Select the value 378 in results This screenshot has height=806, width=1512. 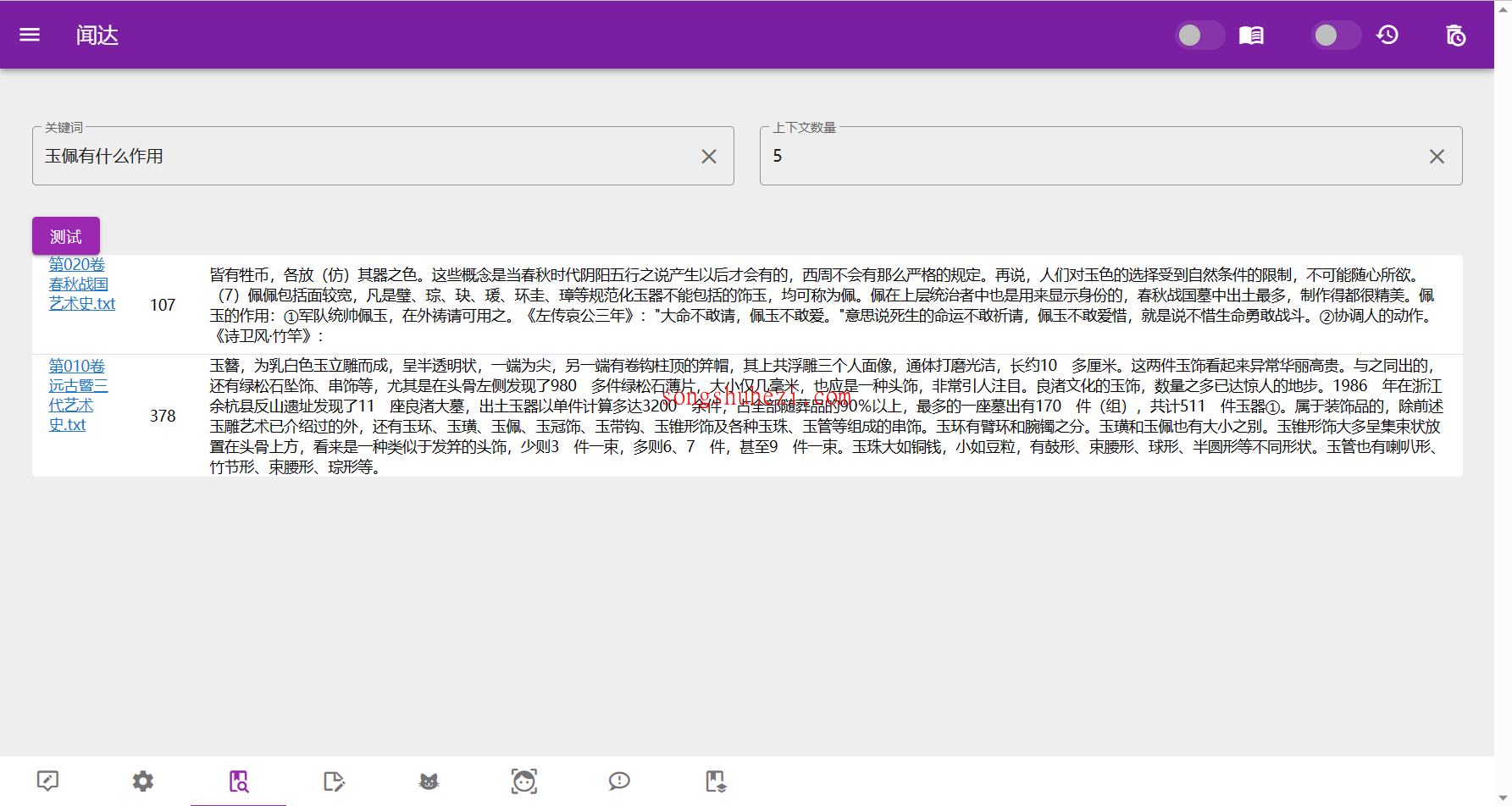(163, 416)
